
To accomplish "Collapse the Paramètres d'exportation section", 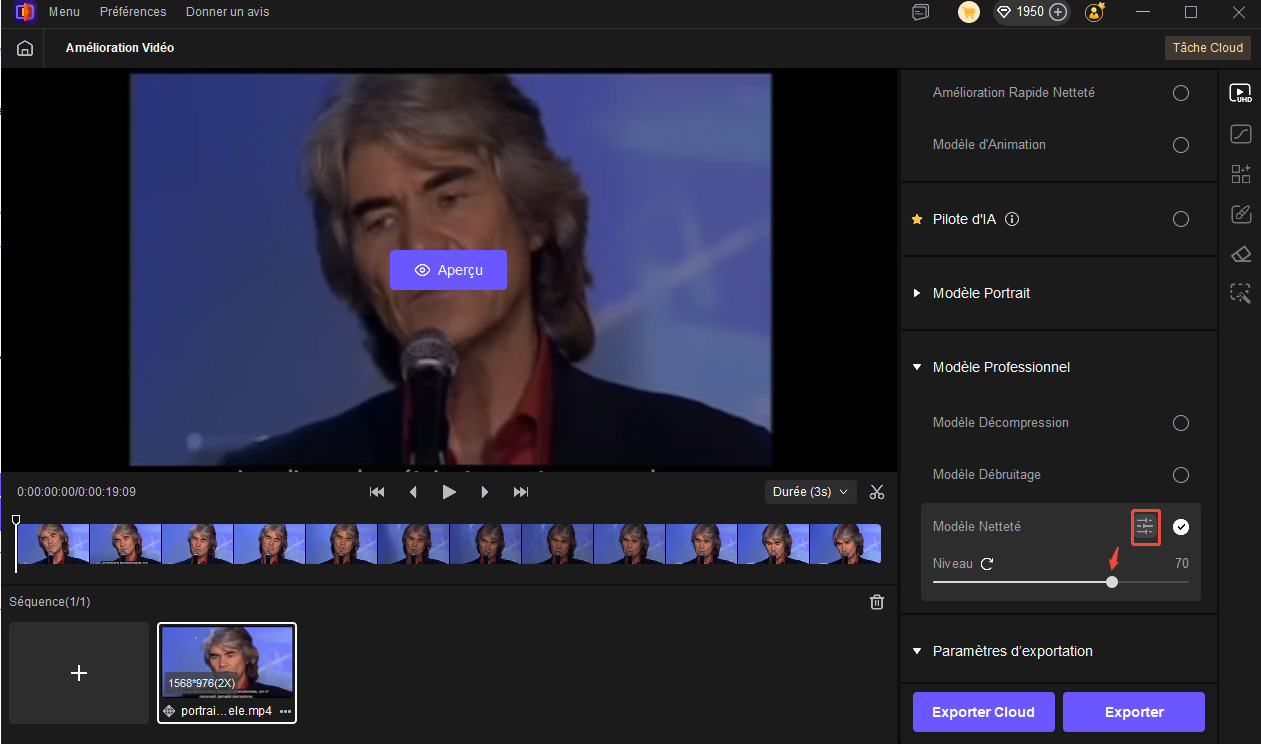I will click(x=917, y=651).
